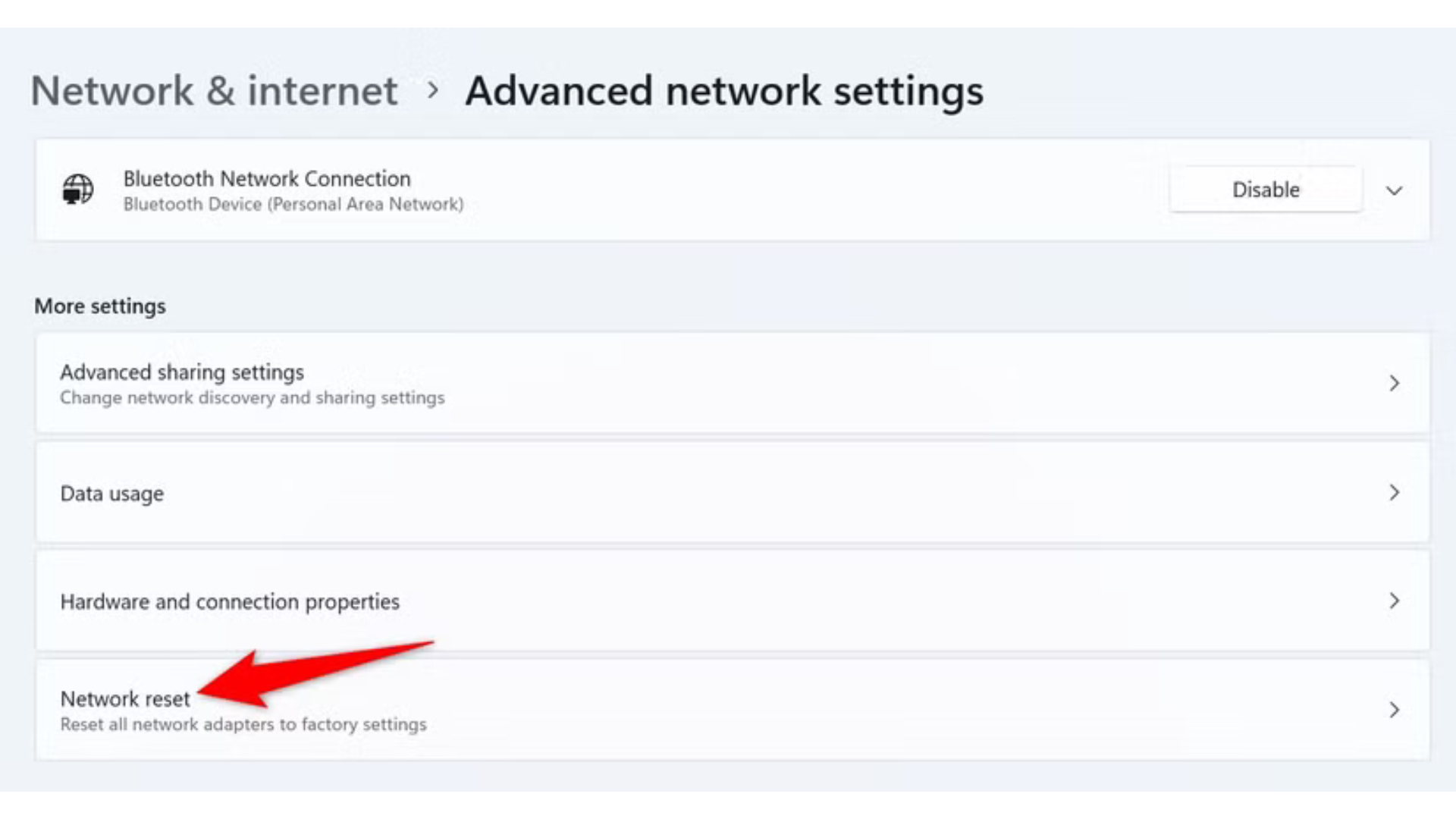Open the Data usage page
Image resolution: width=1456 pixels, height=819 pixels.
pyautogui.click(x=112, y=494)
